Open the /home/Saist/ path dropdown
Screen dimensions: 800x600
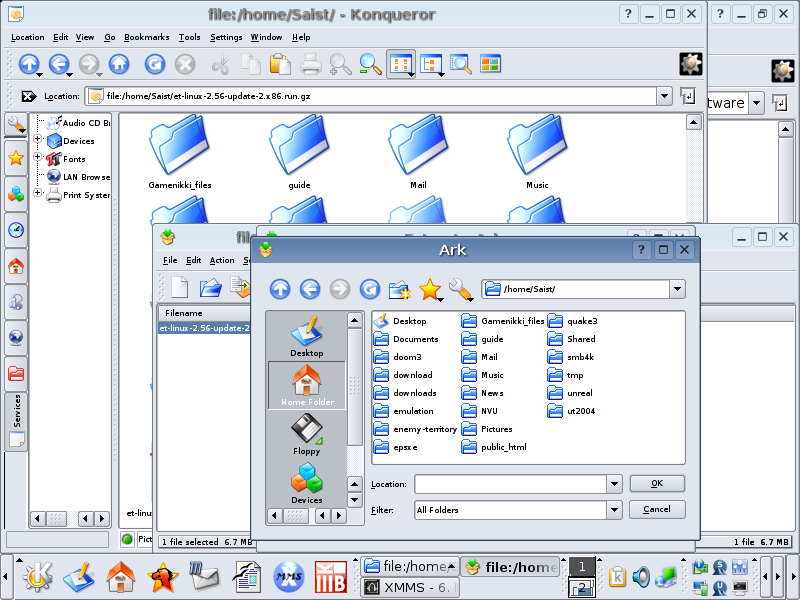(677, 290)
